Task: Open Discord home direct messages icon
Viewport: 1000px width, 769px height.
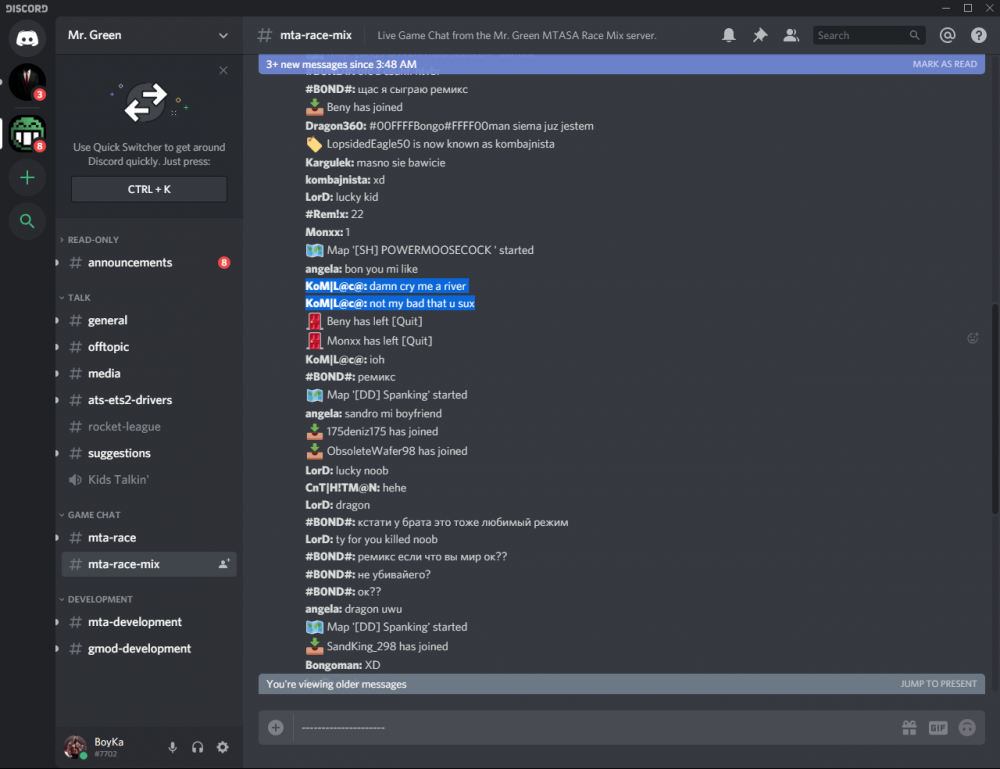Action: [x=27, y=38]
